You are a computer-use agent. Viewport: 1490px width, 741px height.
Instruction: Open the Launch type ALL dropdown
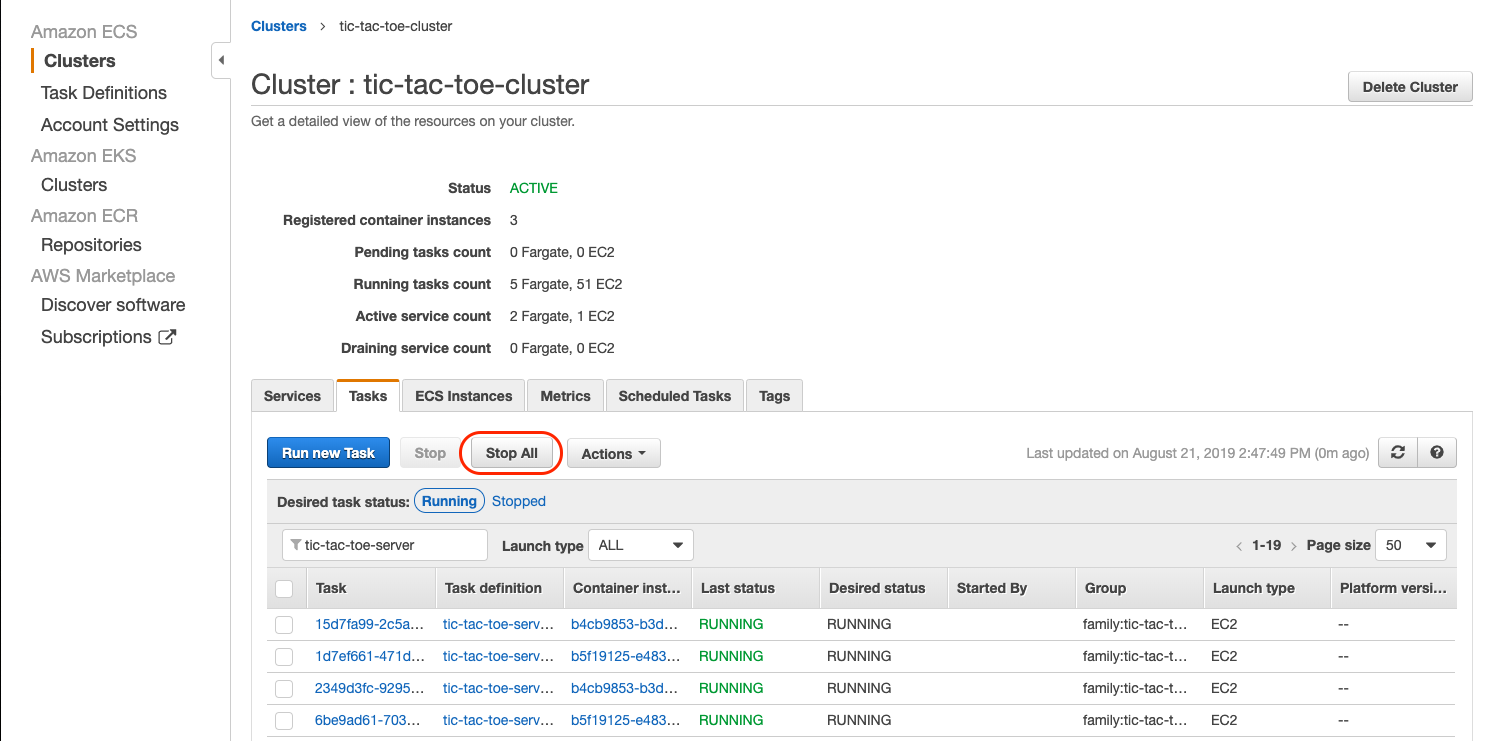(641, 545)
